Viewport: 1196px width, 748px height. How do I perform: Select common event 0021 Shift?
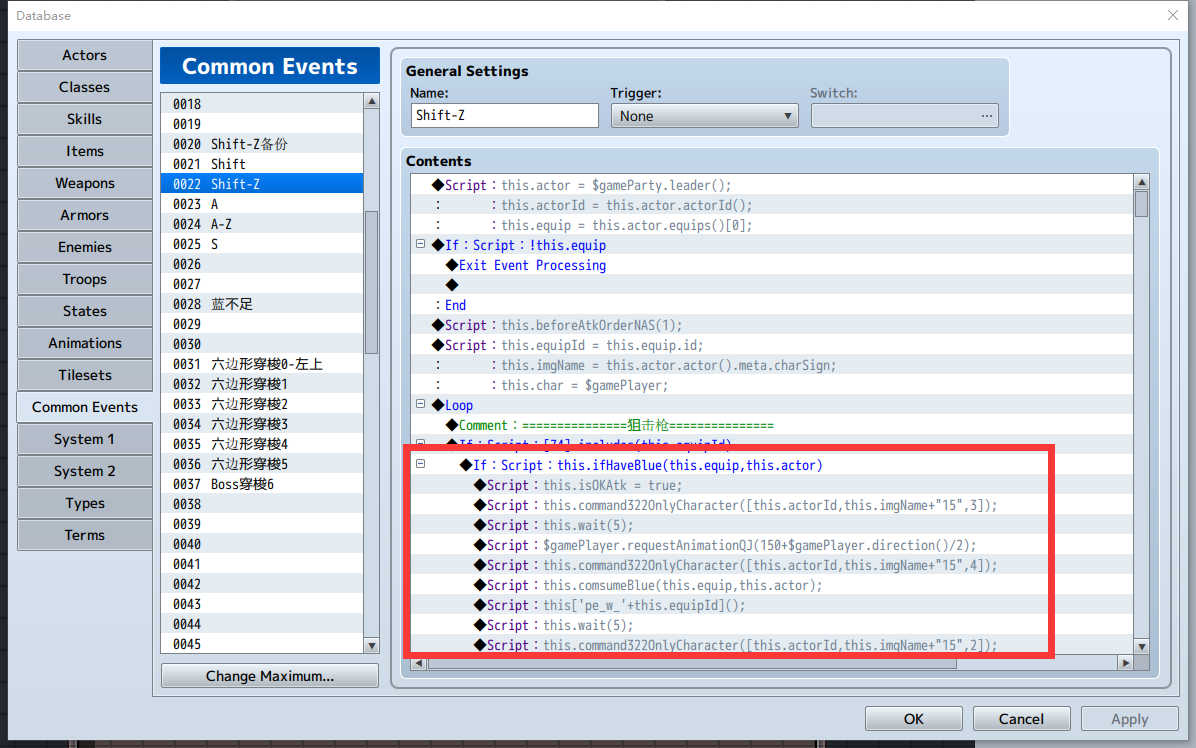click(x=262, y=164)
